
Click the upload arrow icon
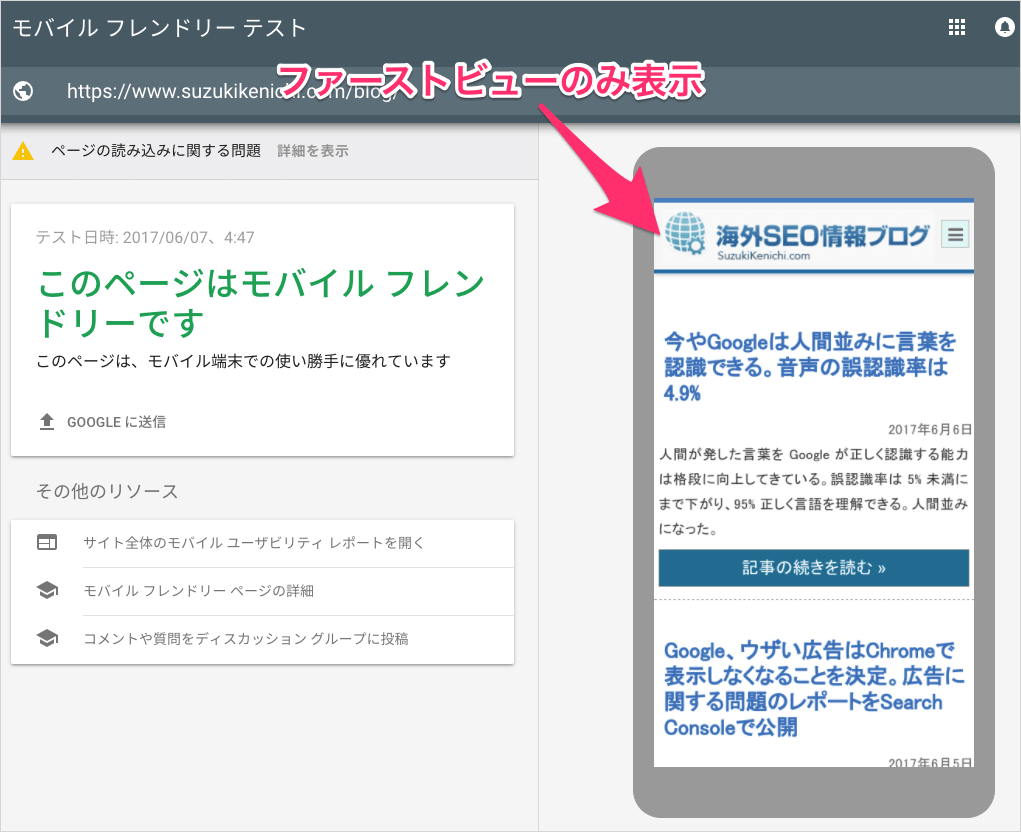coord(47,422)
